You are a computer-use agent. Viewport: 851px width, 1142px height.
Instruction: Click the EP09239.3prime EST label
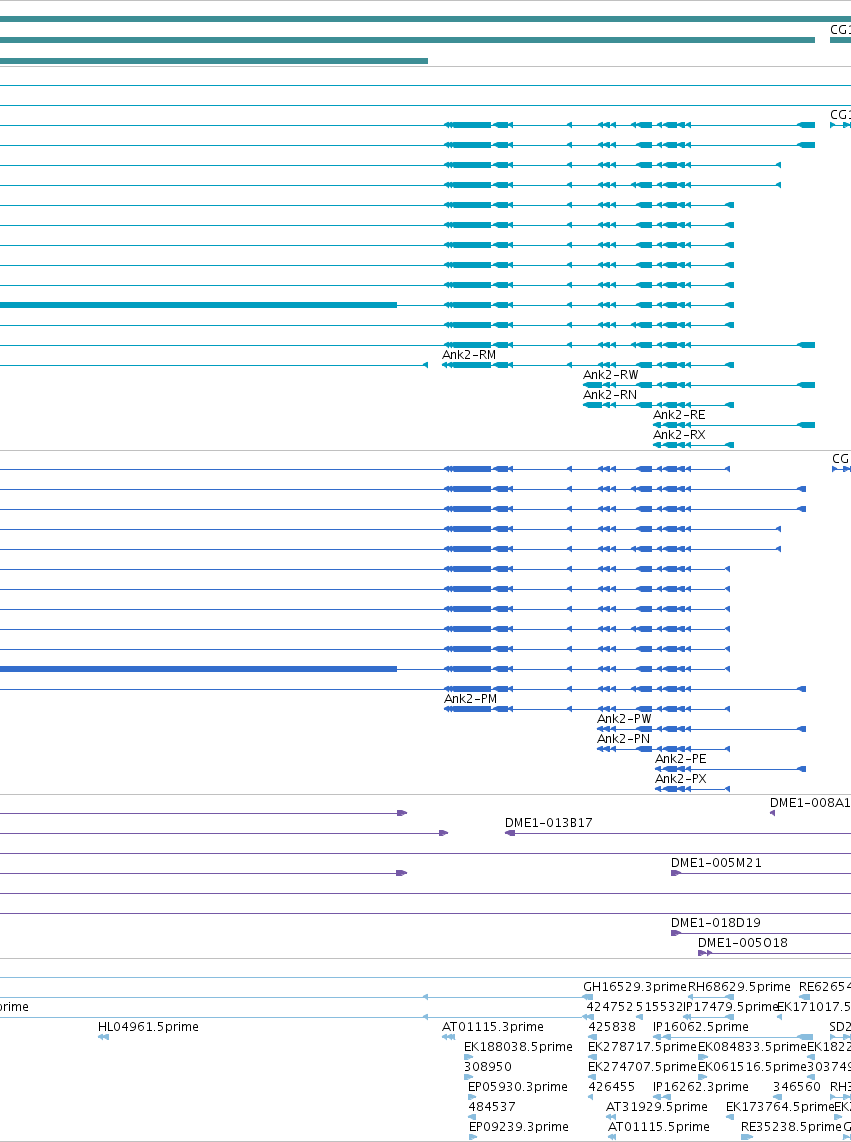519,1127
